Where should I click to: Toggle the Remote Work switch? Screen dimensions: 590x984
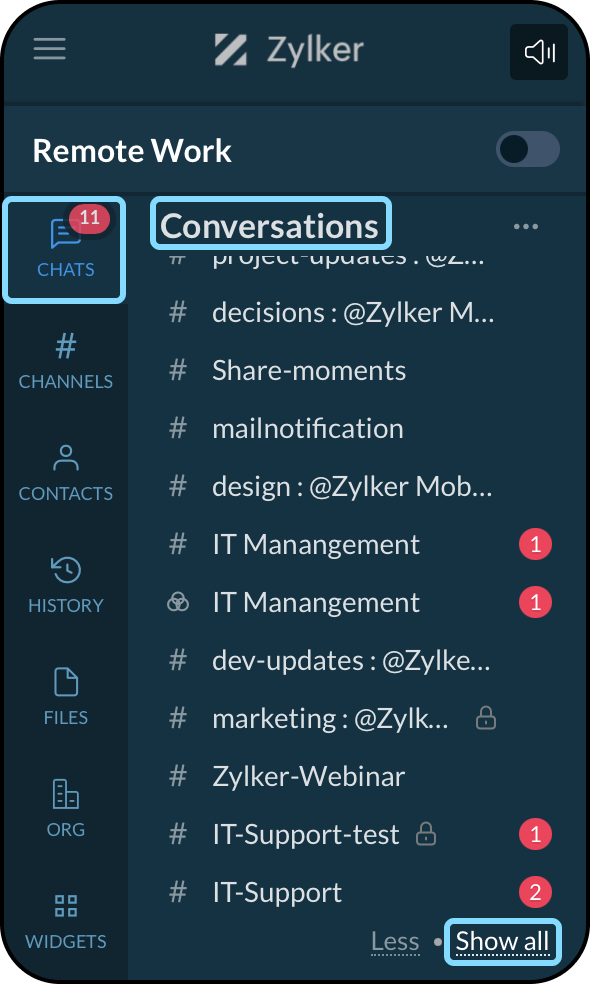coord(528,149)
